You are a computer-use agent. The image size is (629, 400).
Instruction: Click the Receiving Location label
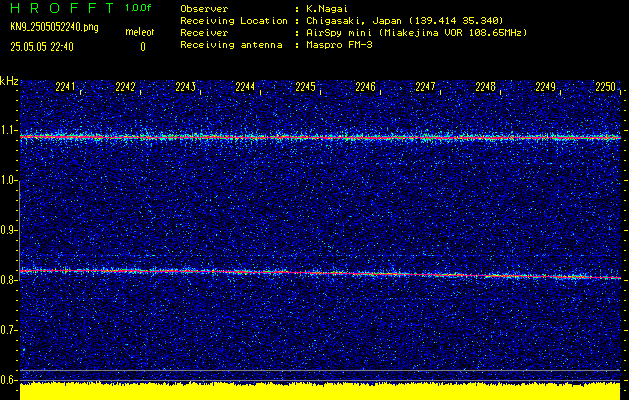tap(234, 21)
